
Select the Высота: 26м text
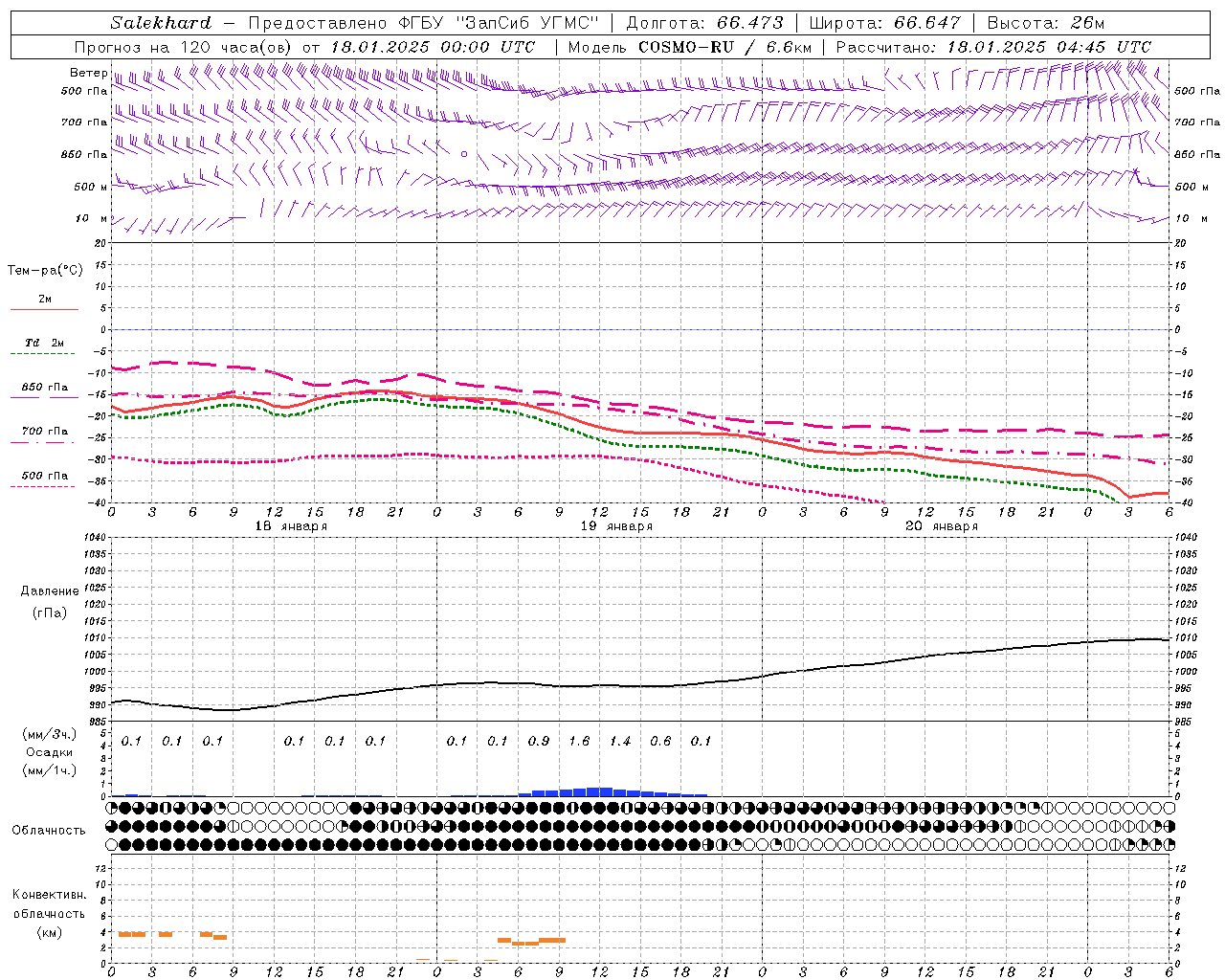tap(1045, 23)
